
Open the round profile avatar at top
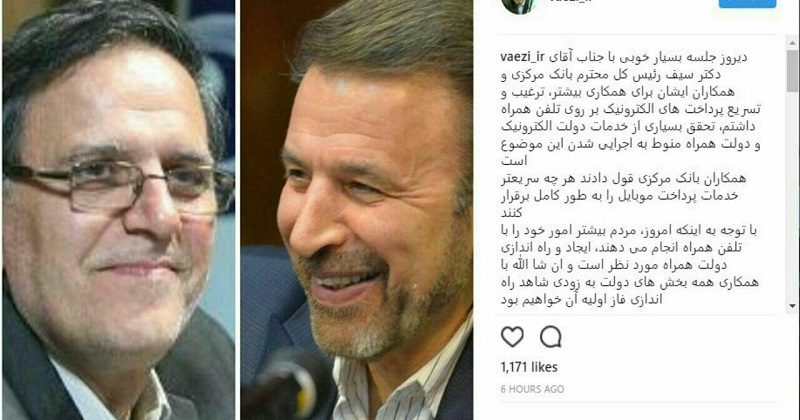[518, 5]
